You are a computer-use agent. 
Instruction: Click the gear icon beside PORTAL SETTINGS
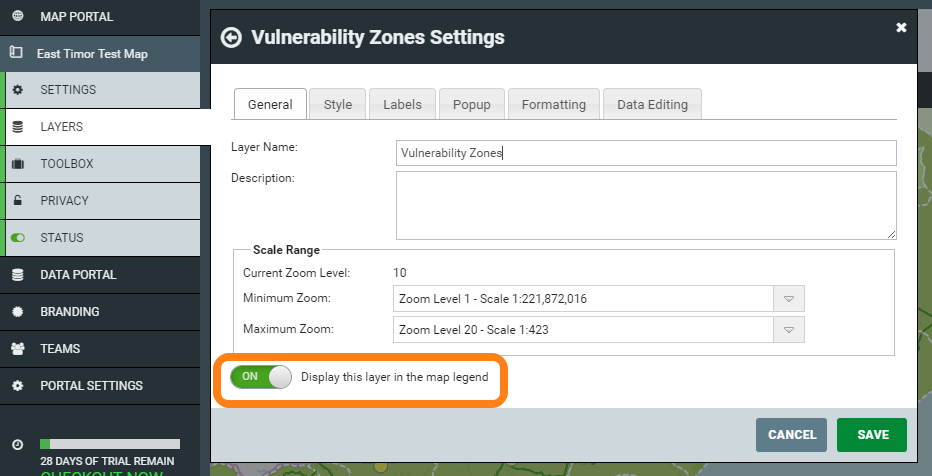18,385
